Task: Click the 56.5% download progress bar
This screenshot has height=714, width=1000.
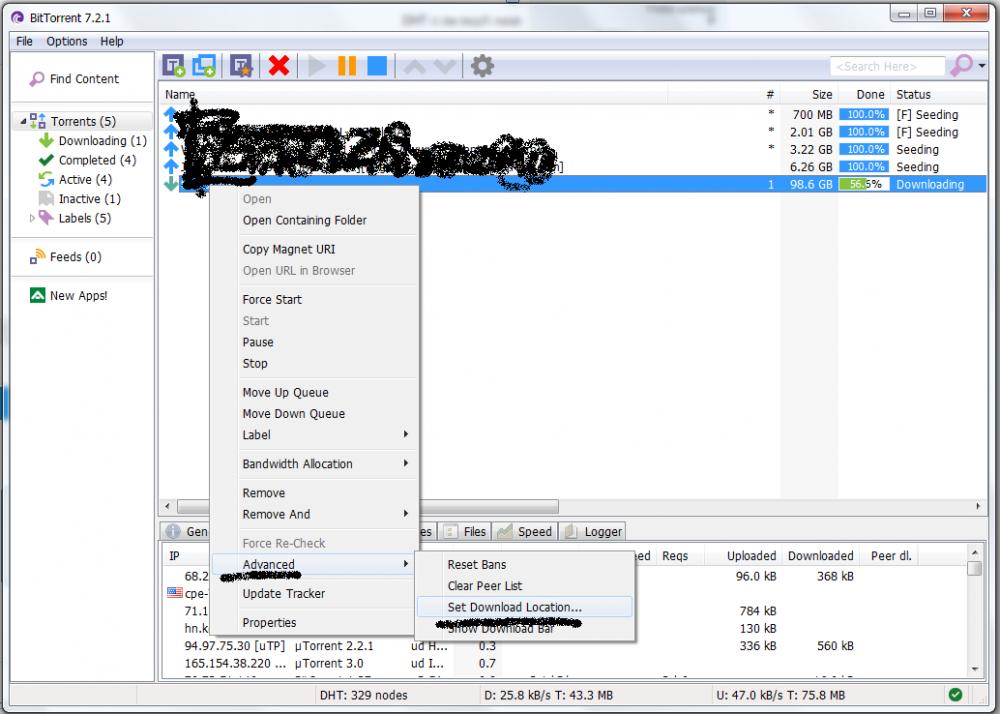Action: tap(863, 185)
